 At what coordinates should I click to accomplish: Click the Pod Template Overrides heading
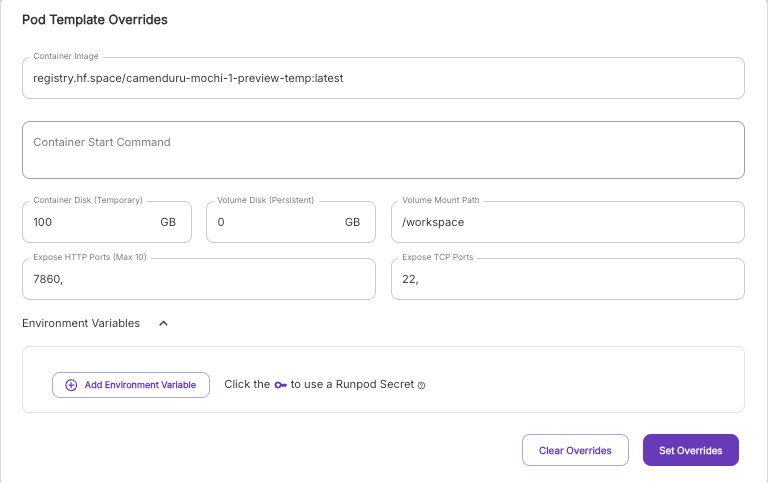tap(95, 20)
